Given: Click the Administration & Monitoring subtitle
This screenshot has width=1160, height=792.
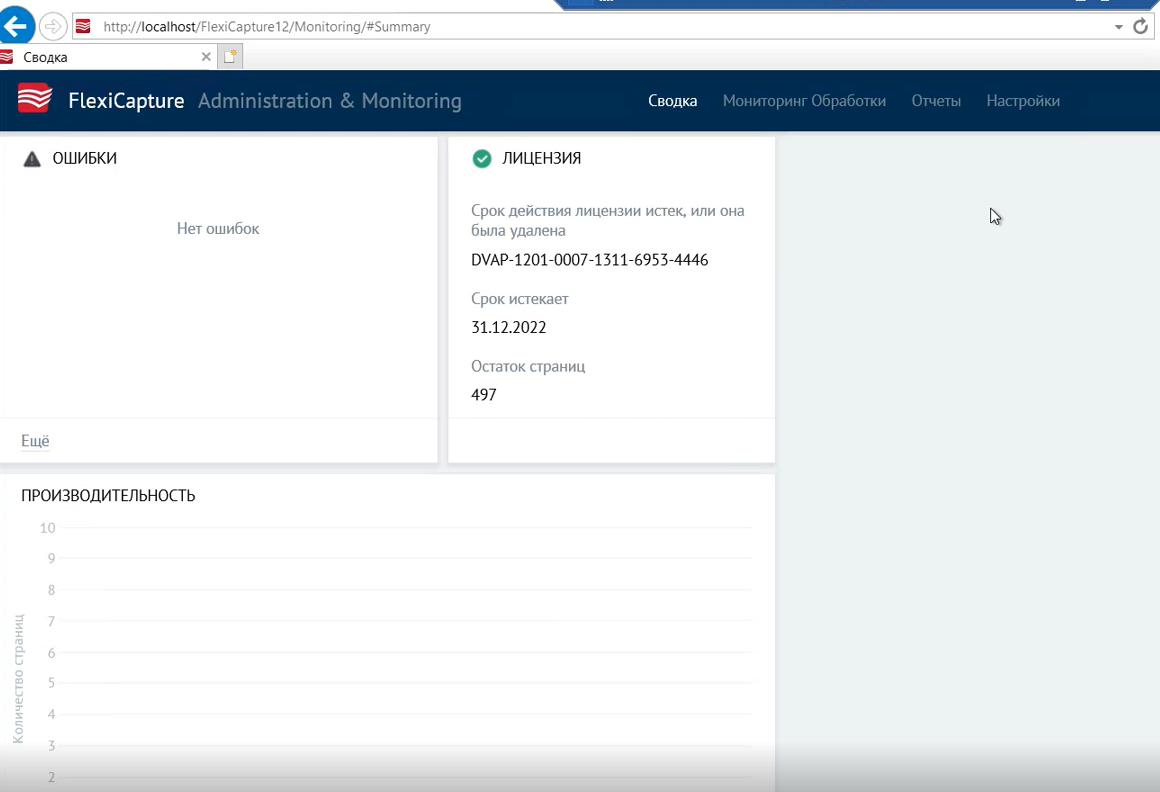Looking at the screenshot, I should point(330,101).
